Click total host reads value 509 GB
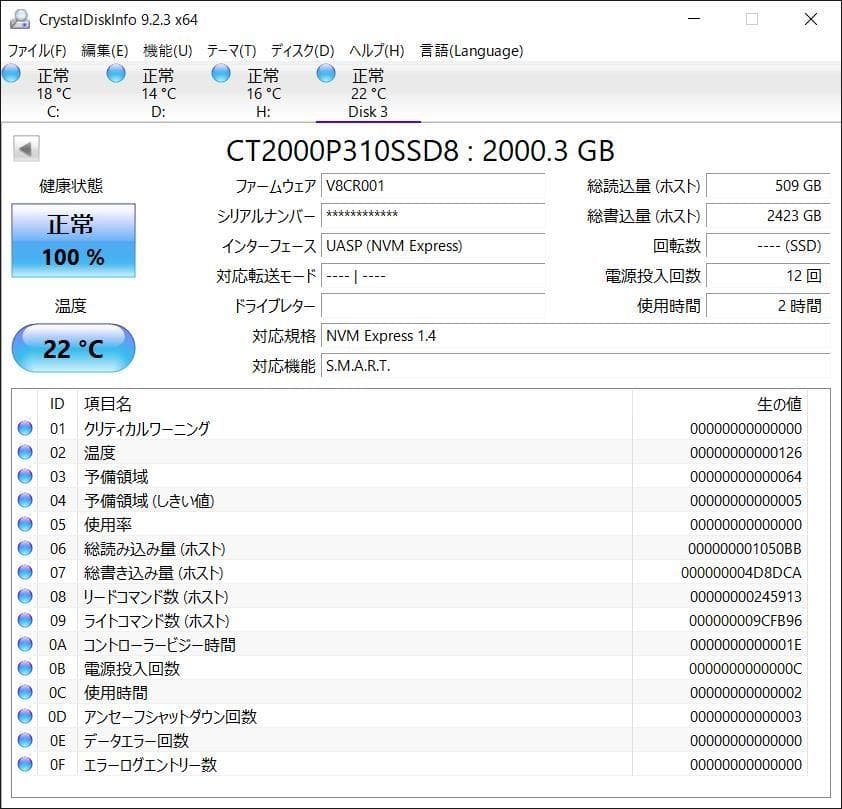 pyautogui.click(x=768, y=186)
